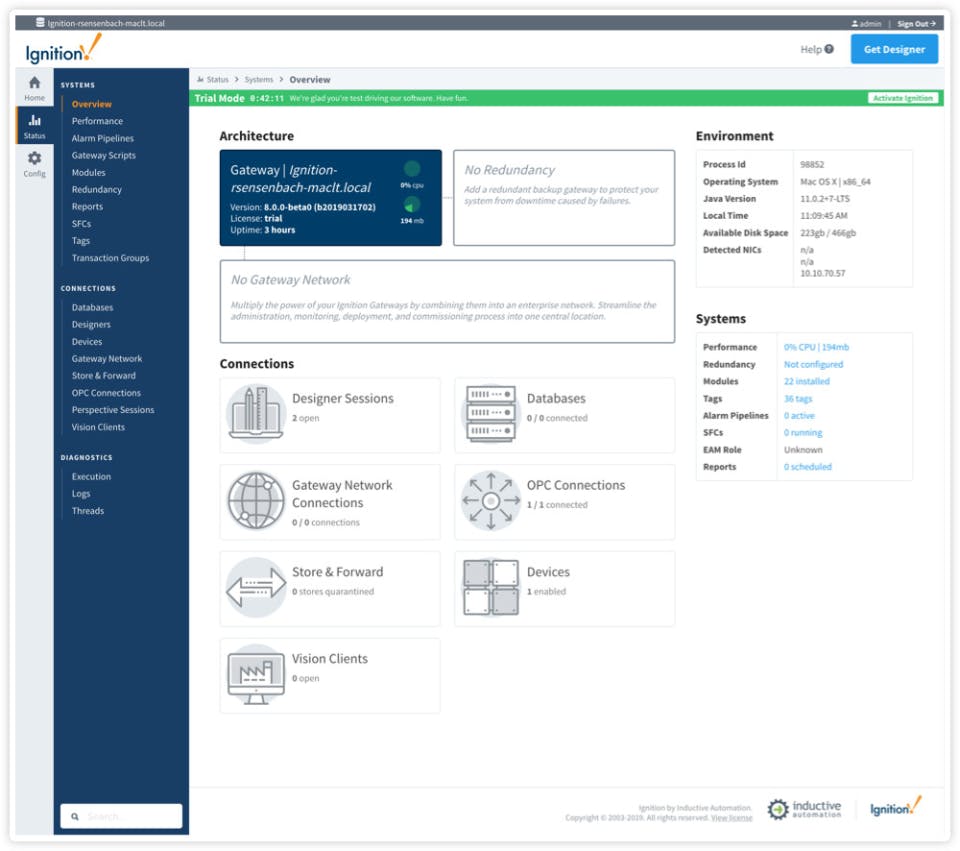
Task: Click the Designer Sessions drafting-tools icon
Action: tap(256, 410)
